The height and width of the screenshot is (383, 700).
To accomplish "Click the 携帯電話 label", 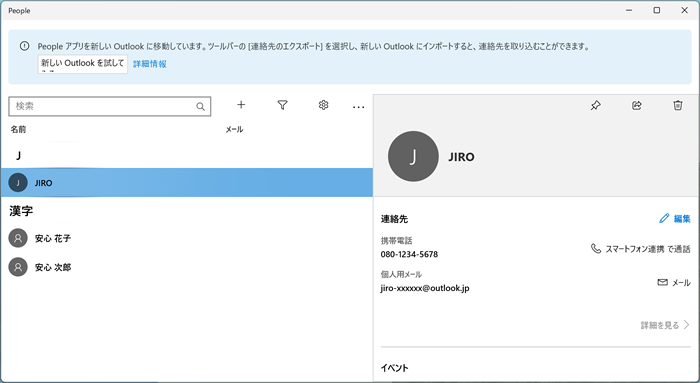I will (396, 241).
